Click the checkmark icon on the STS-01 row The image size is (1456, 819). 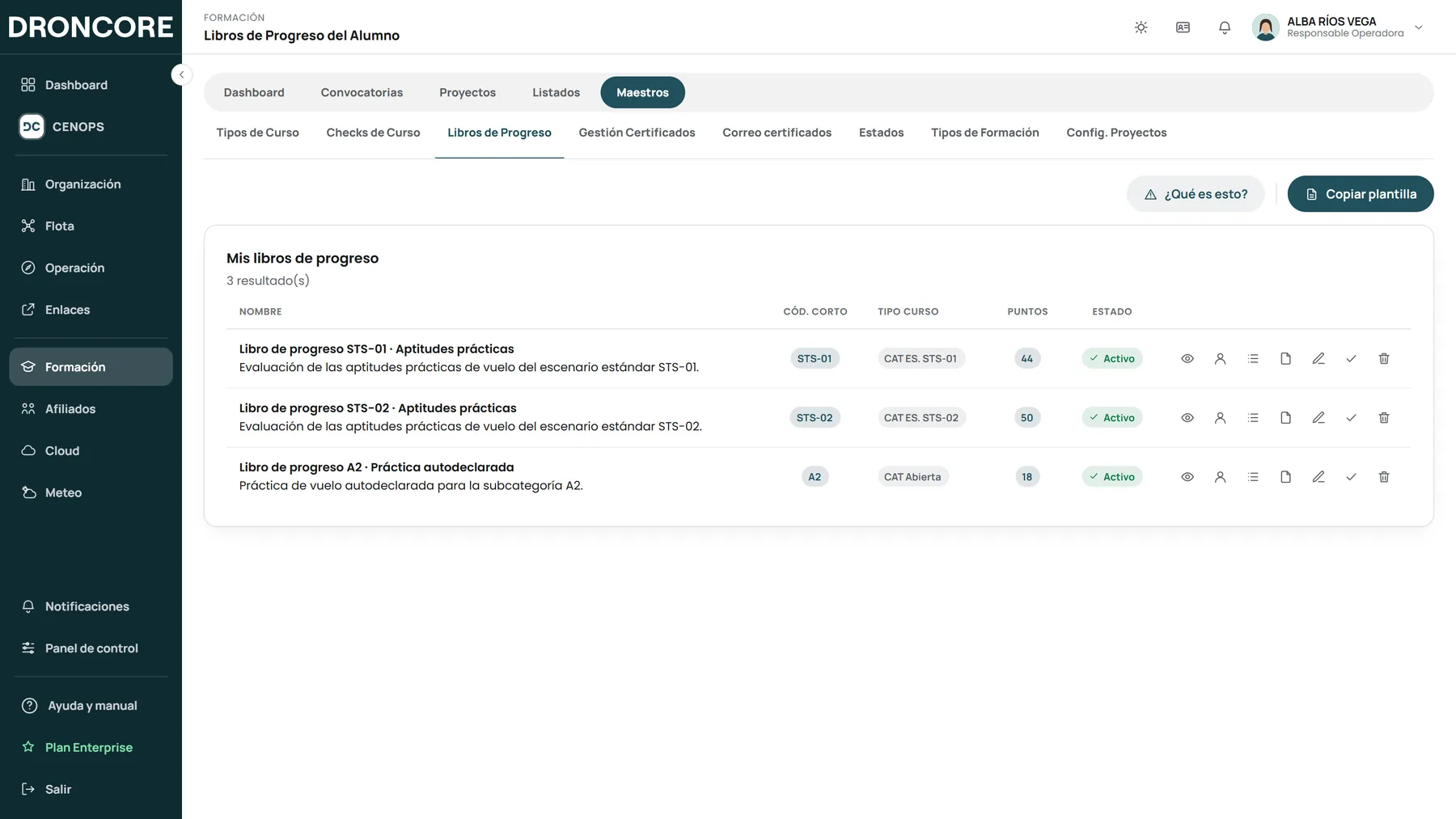(1351, 358)
